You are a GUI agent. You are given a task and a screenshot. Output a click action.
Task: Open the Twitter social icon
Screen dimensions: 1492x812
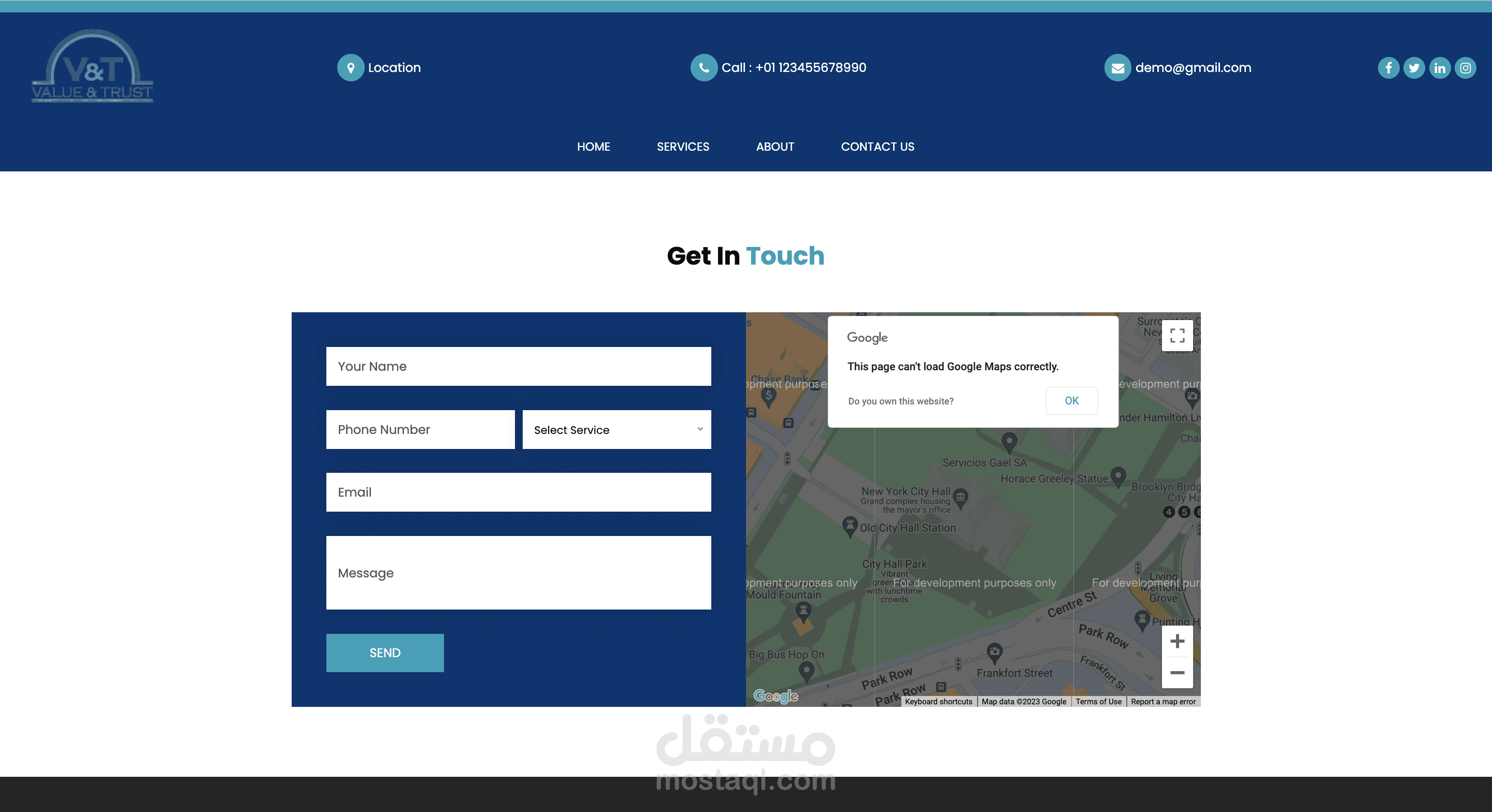tap(1414, 68)
